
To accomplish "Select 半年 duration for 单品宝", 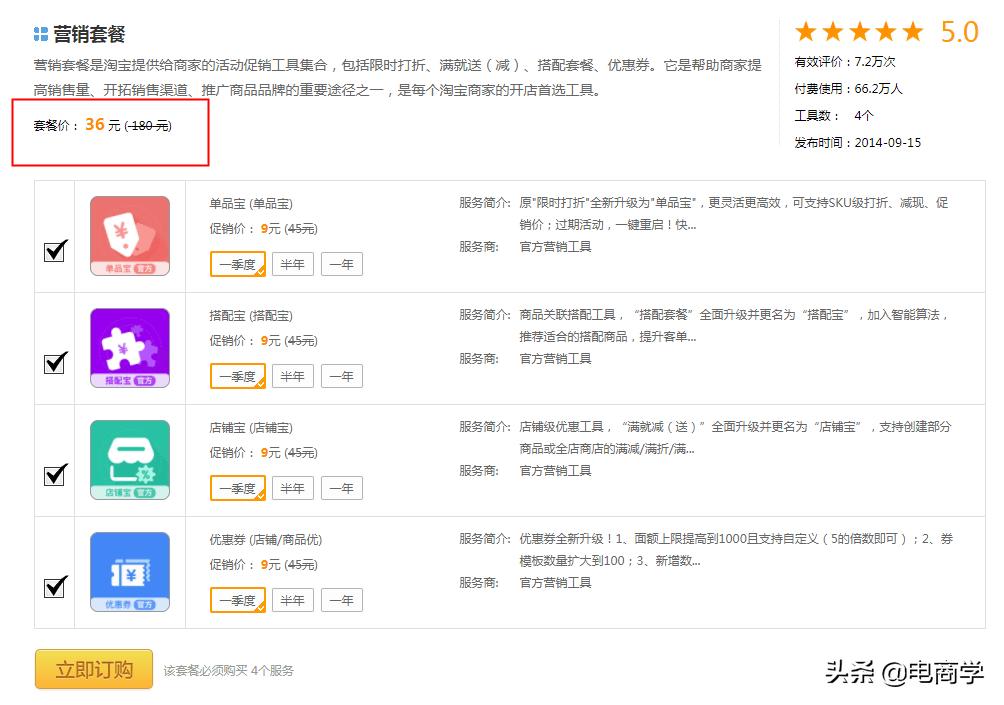I will pos(292,264).
